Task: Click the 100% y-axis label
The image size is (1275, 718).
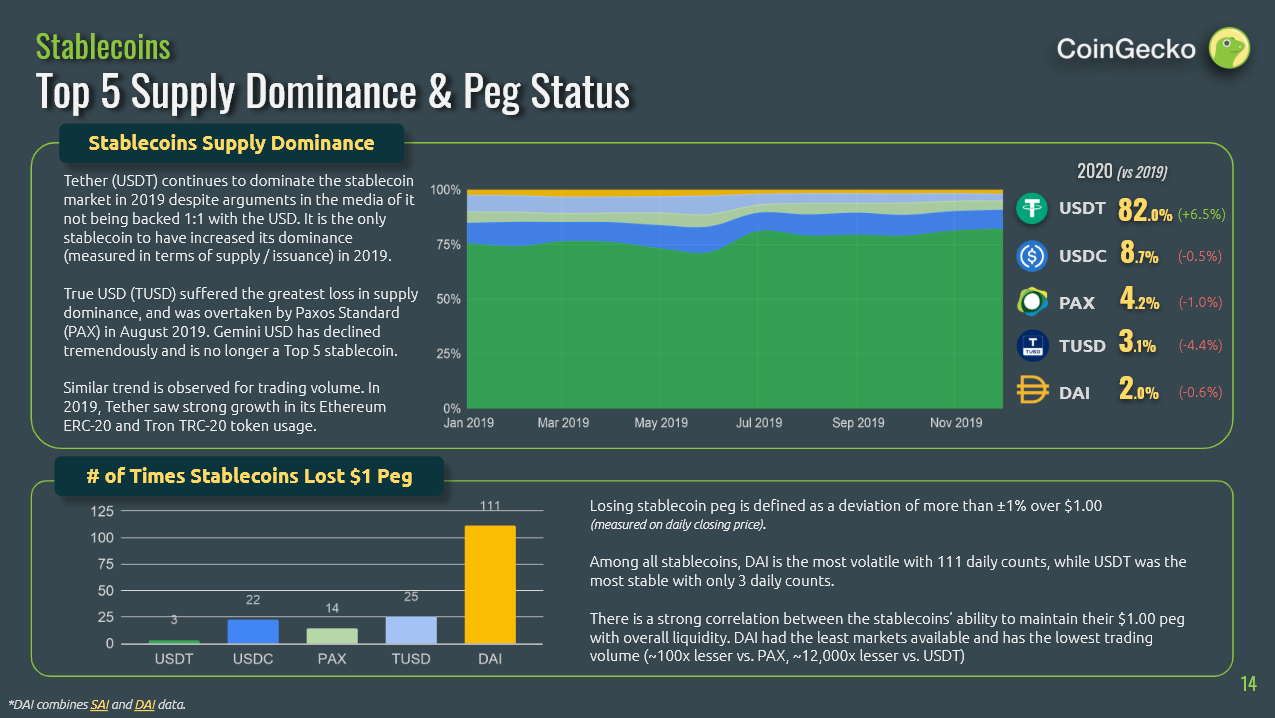Action: pos(445,190)
